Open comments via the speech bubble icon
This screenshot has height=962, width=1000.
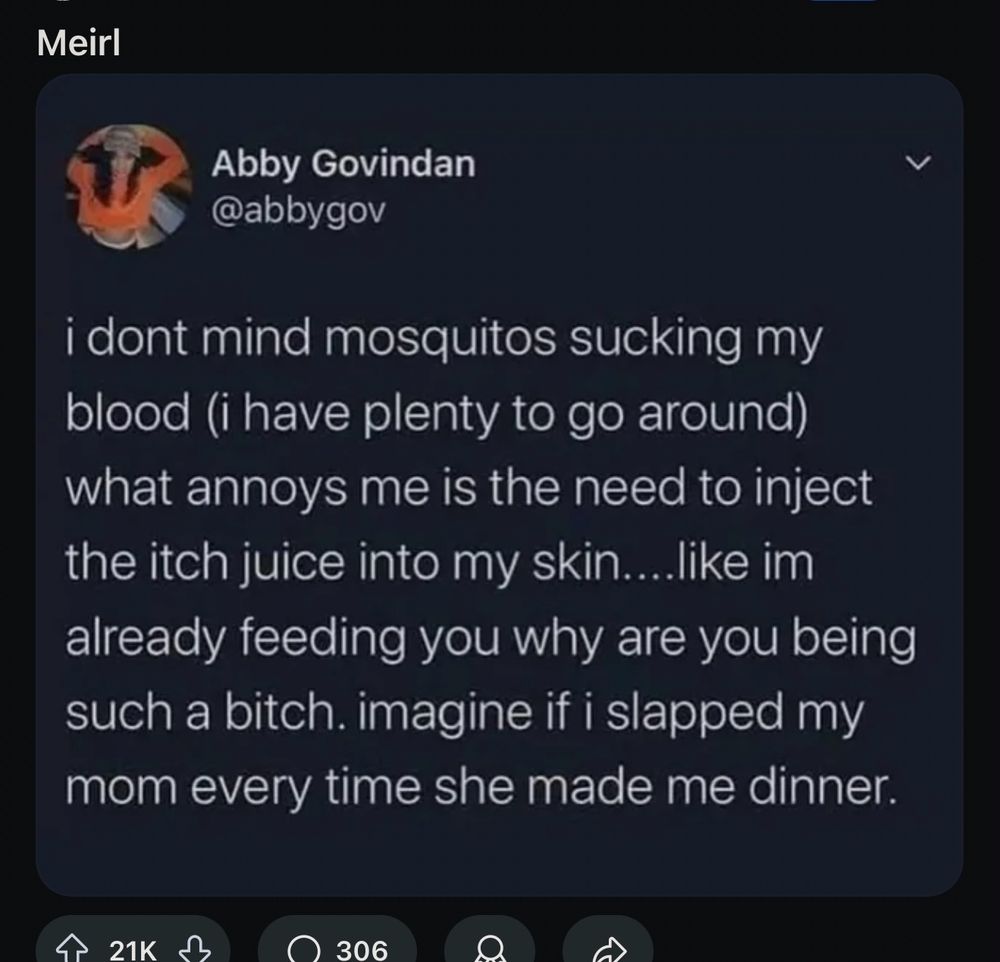(304, 949)
